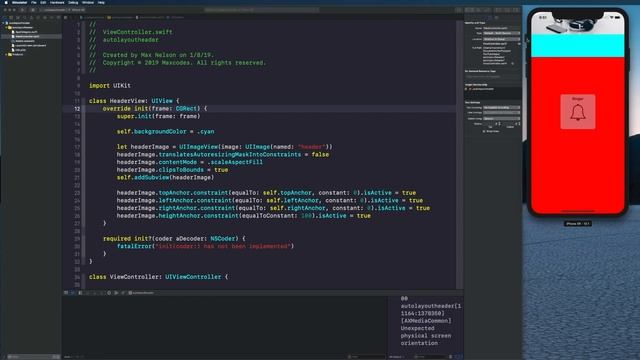Viewport: 640px width, 360px height.
Task: Click the Step Over debug icon
Action: pyautogui.click(x=87, y=293)
